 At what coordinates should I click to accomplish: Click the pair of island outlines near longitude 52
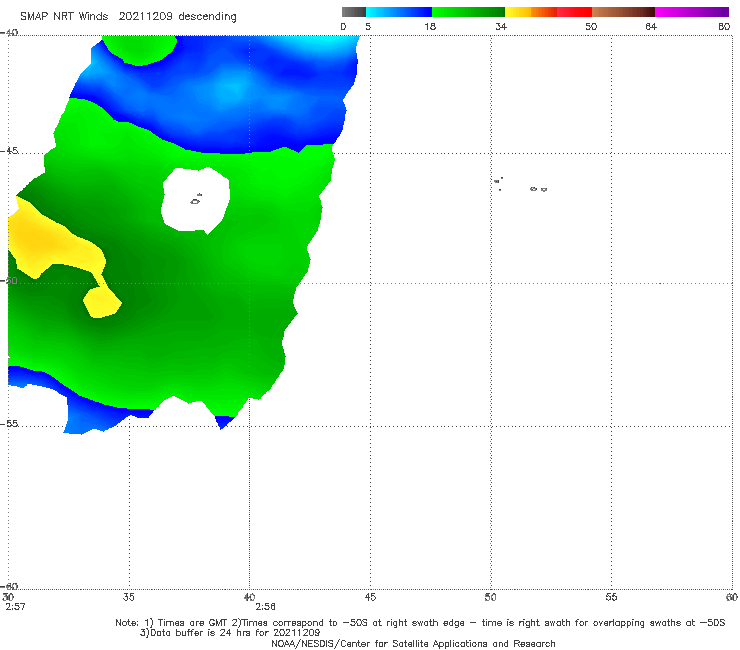click(538, 189)
